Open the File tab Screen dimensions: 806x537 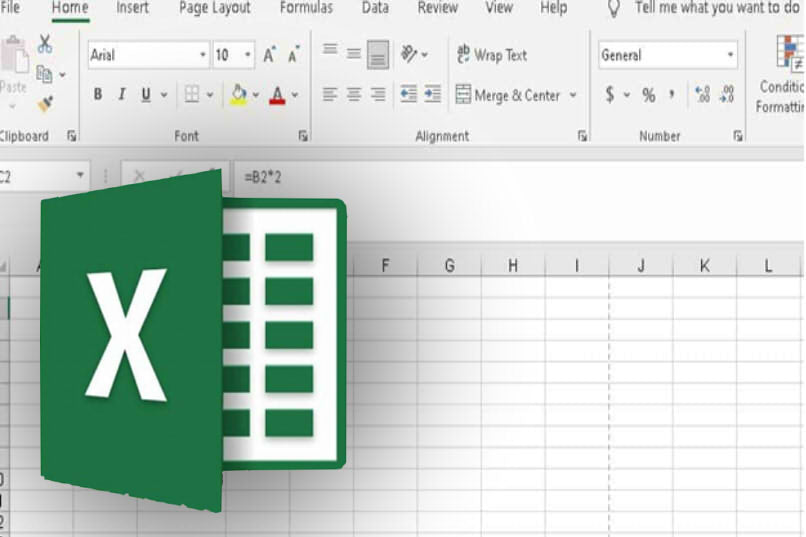pos(10,8)
